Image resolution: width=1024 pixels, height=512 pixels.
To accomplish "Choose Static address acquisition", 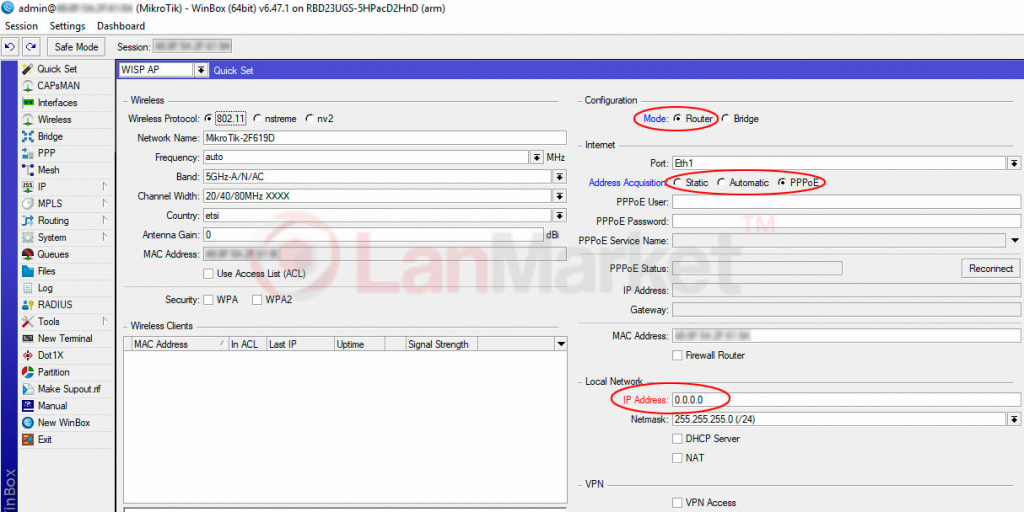I will pos(678,183).
